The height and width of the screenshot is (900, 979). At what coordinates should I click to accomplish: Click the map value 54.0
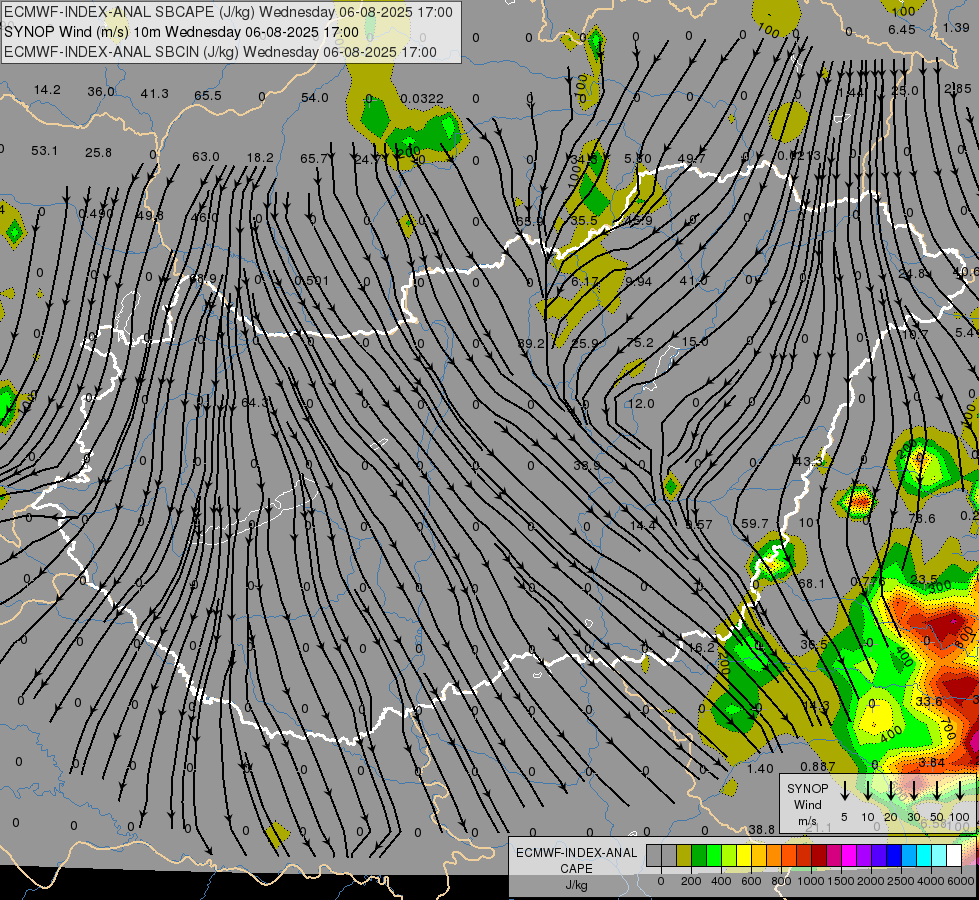[x=315, y=97]
